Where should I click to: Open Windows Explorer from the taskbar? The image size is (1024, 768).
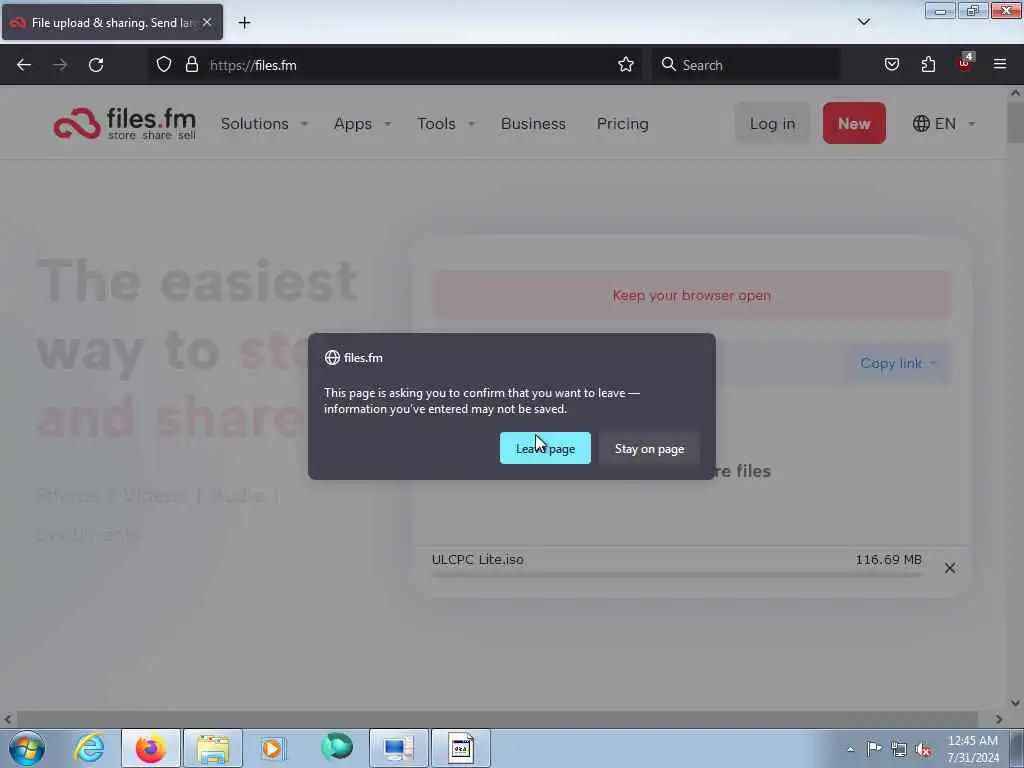click(x=213, y=748)
